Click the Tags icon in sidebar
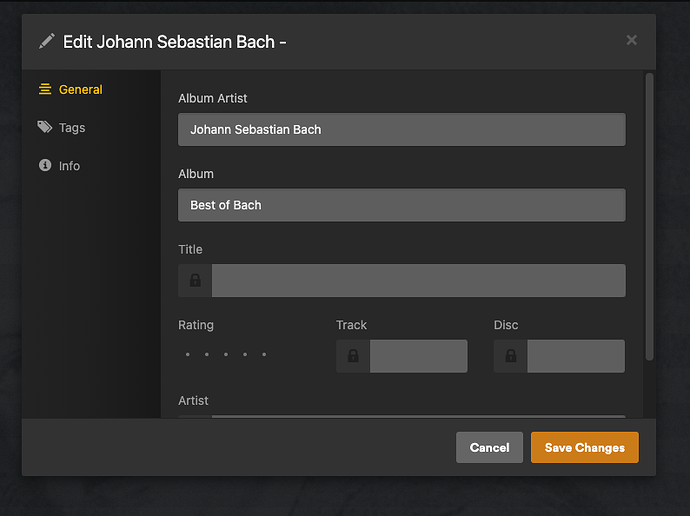 [45, 127]
